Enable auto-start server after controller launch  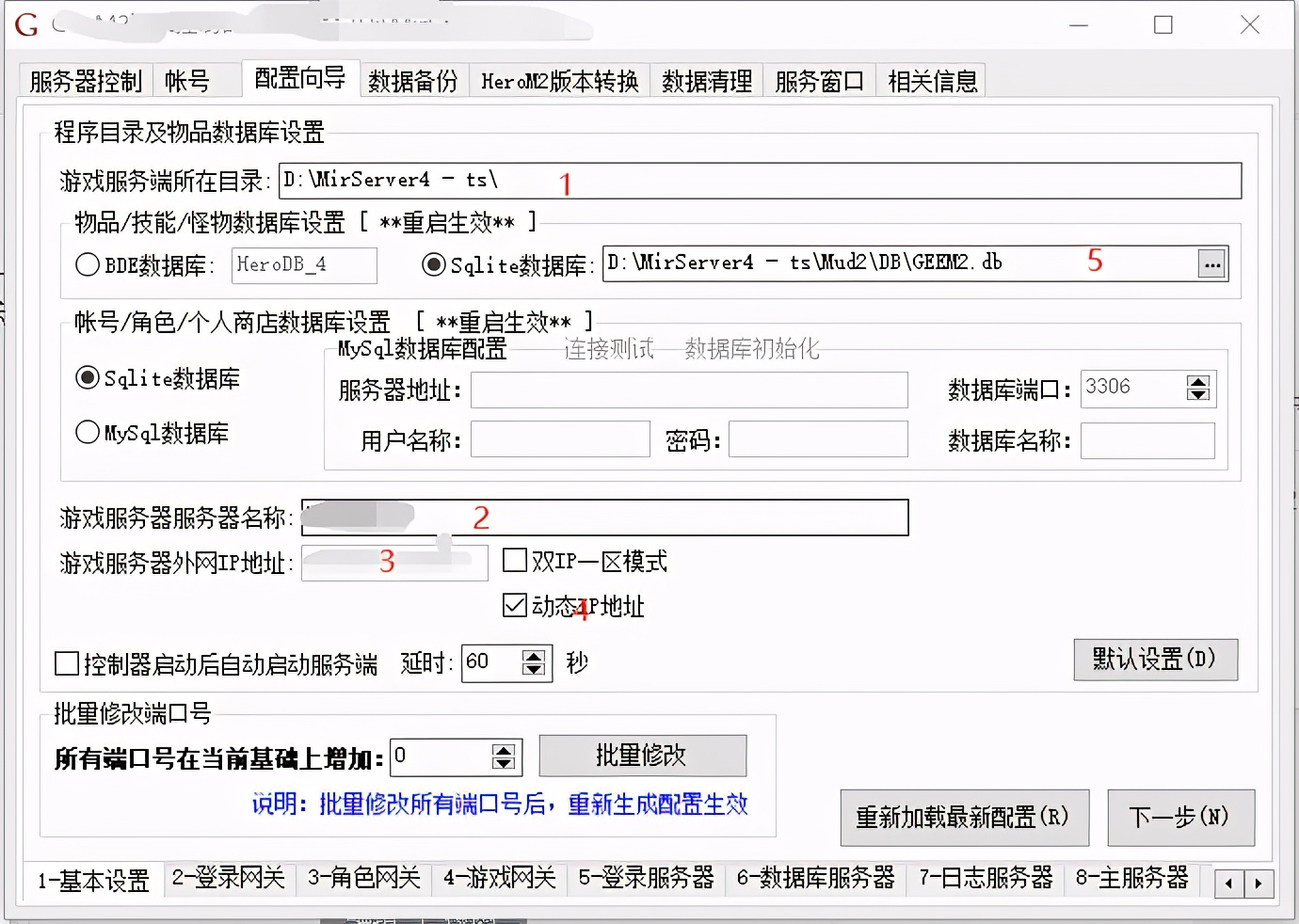click(x=65, y=663)
